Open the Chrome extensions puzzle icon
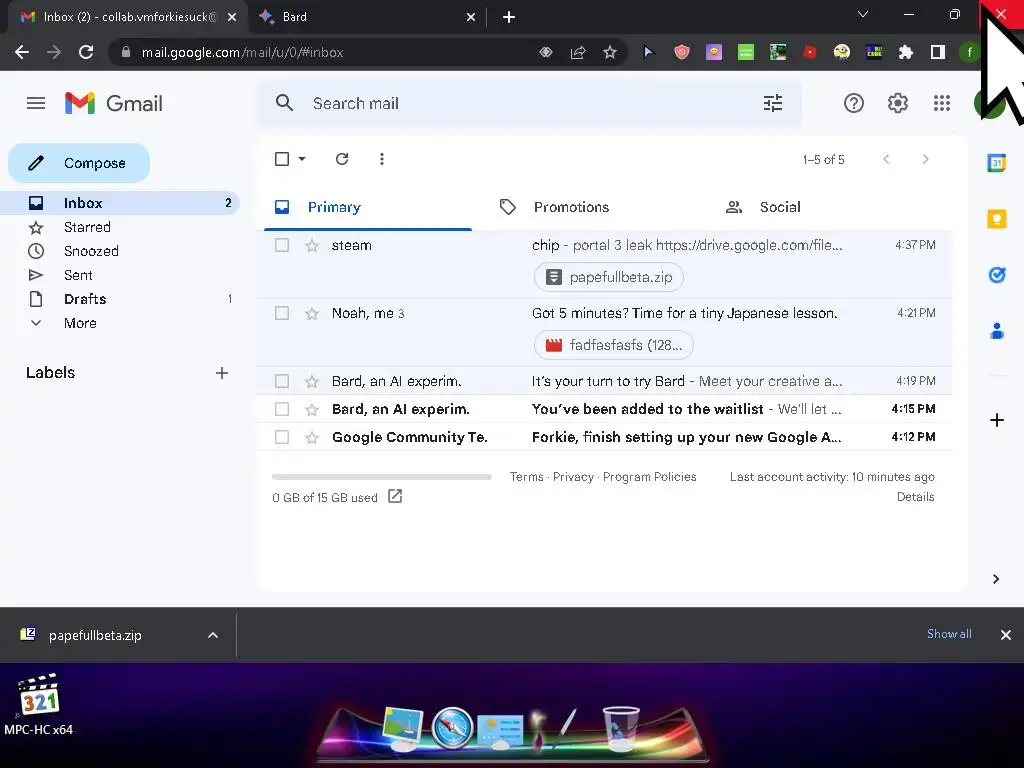The height and width of the screenshot is (768, 1024). tap(906, 52)
